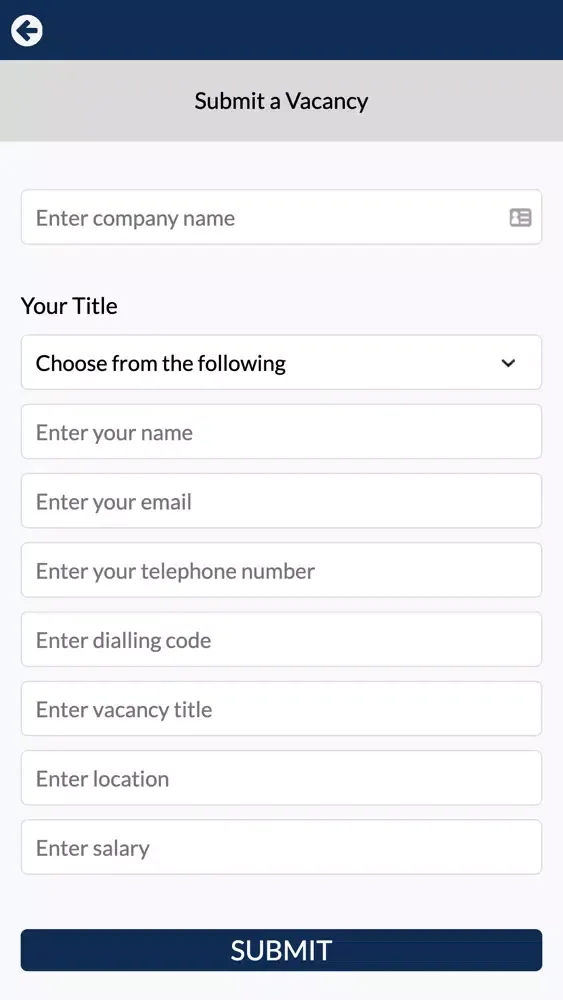Select the 'Enter your name' field

[x=281, y=432]
